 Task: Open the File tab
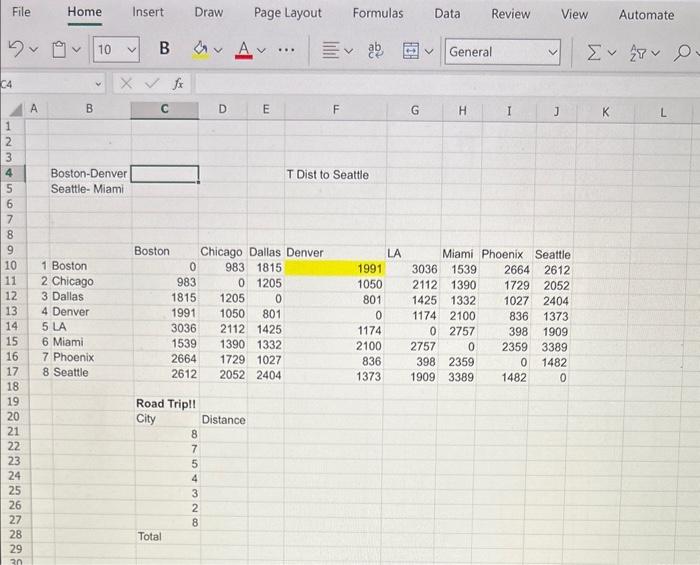[x=21, y=12]
